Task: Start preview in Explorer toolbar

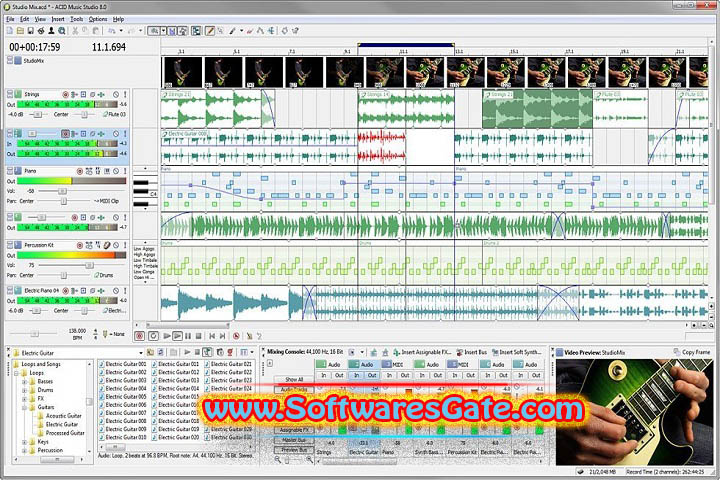Action: tap(187, 352)
